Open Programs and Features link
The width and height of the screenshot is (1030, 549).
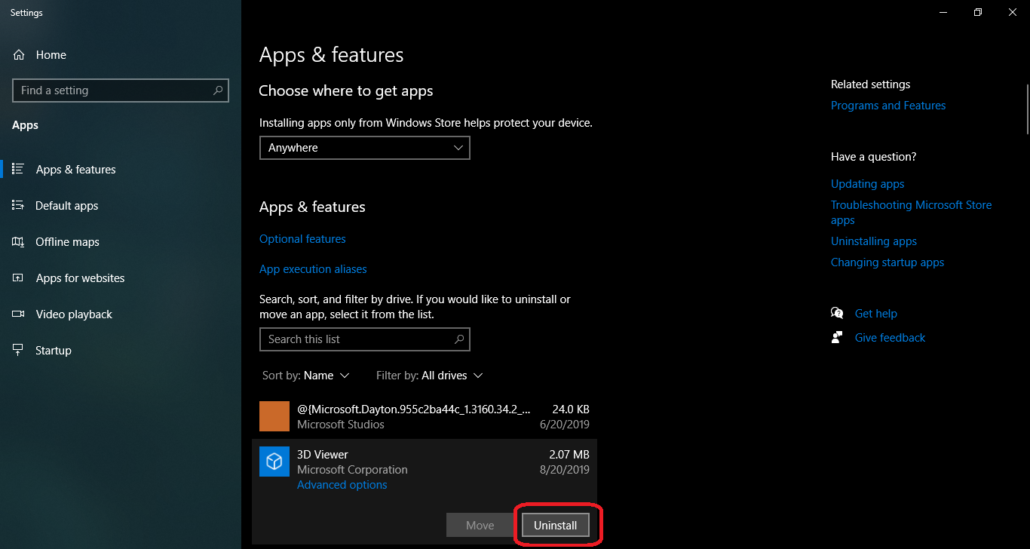coord(888,106)
